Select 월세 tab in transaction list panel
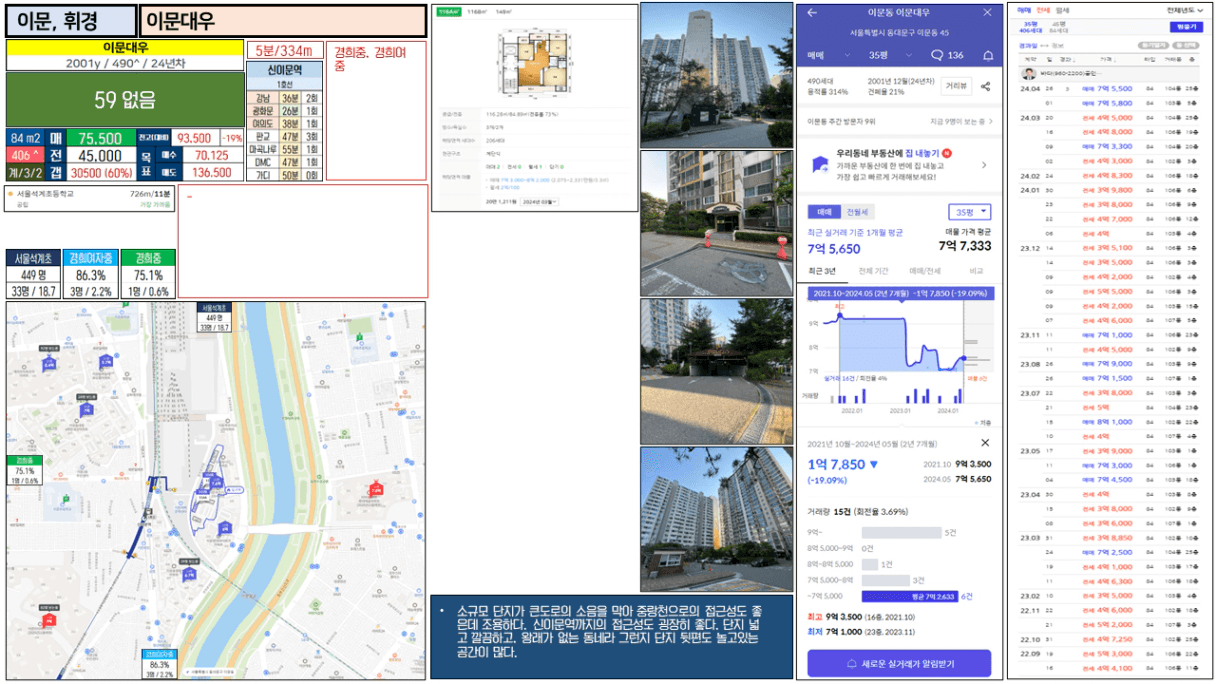The image size is (1216, 684). [x=1062, y=9]
